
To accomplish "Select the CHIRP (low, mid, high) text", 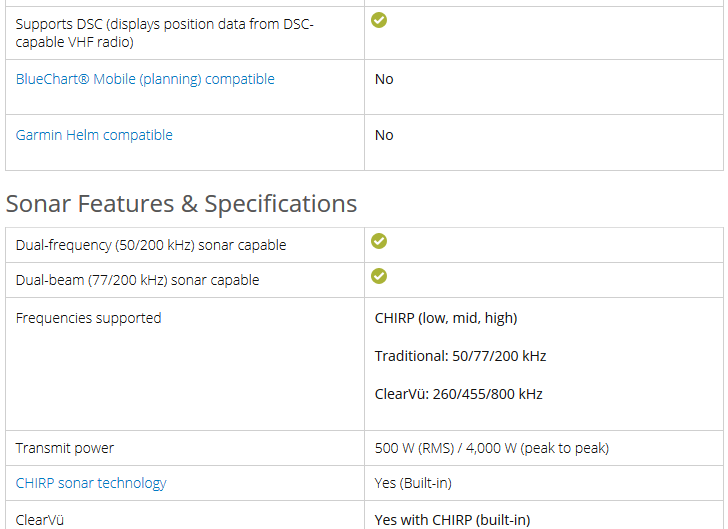I will 446,318.
